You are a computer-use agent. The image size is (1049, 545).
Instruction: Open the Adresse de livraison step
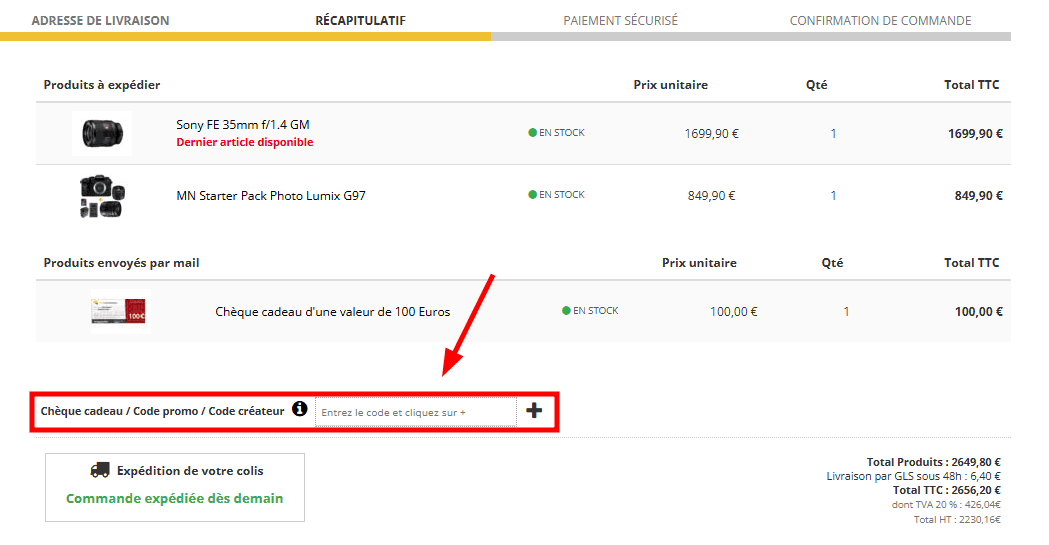click(x=100, y=20)
